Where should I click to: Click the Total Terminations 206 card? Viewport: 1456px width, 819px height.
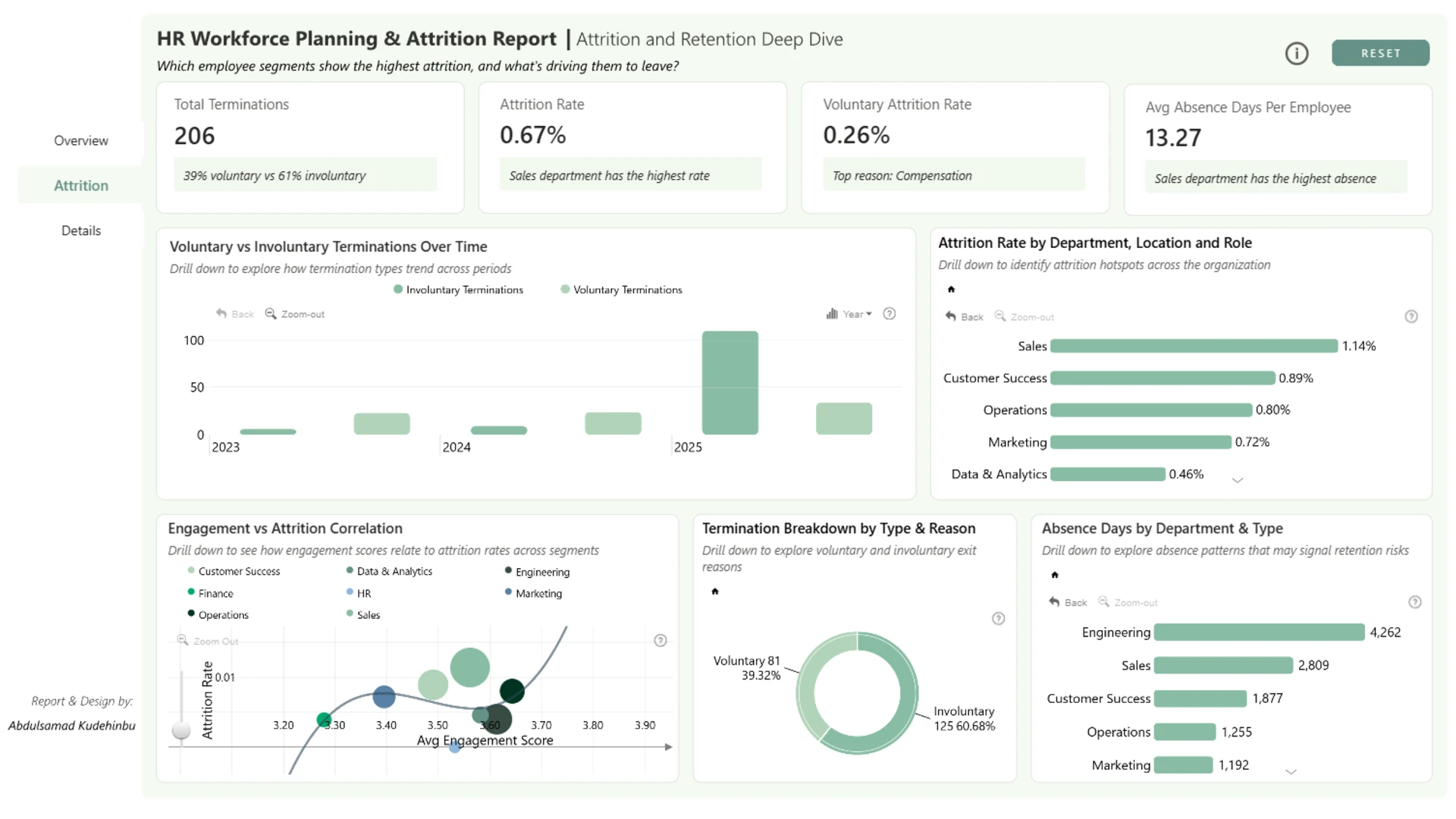(x=310, y=148)
